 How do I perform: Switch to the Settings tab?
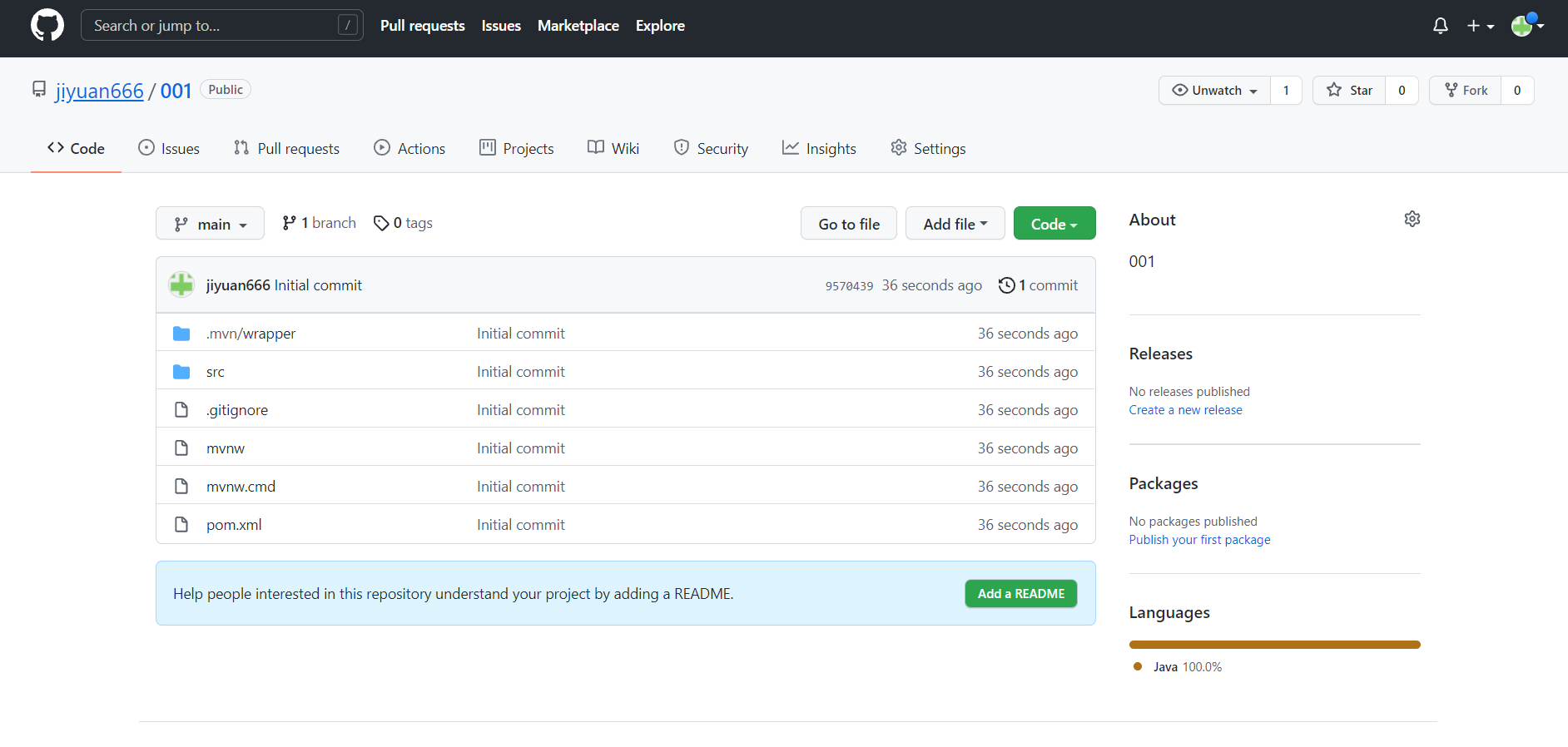(x=928, y=148)
